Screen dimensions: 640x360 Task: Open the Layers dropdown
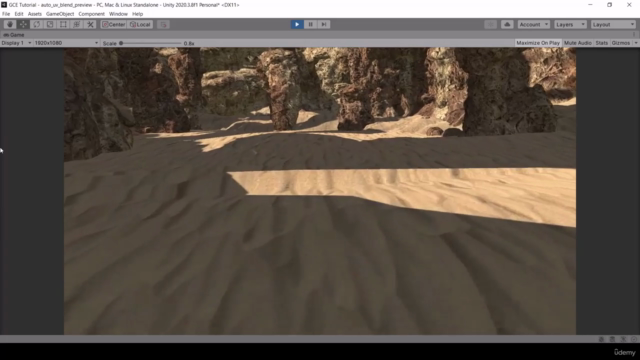[x=570, y=24]
